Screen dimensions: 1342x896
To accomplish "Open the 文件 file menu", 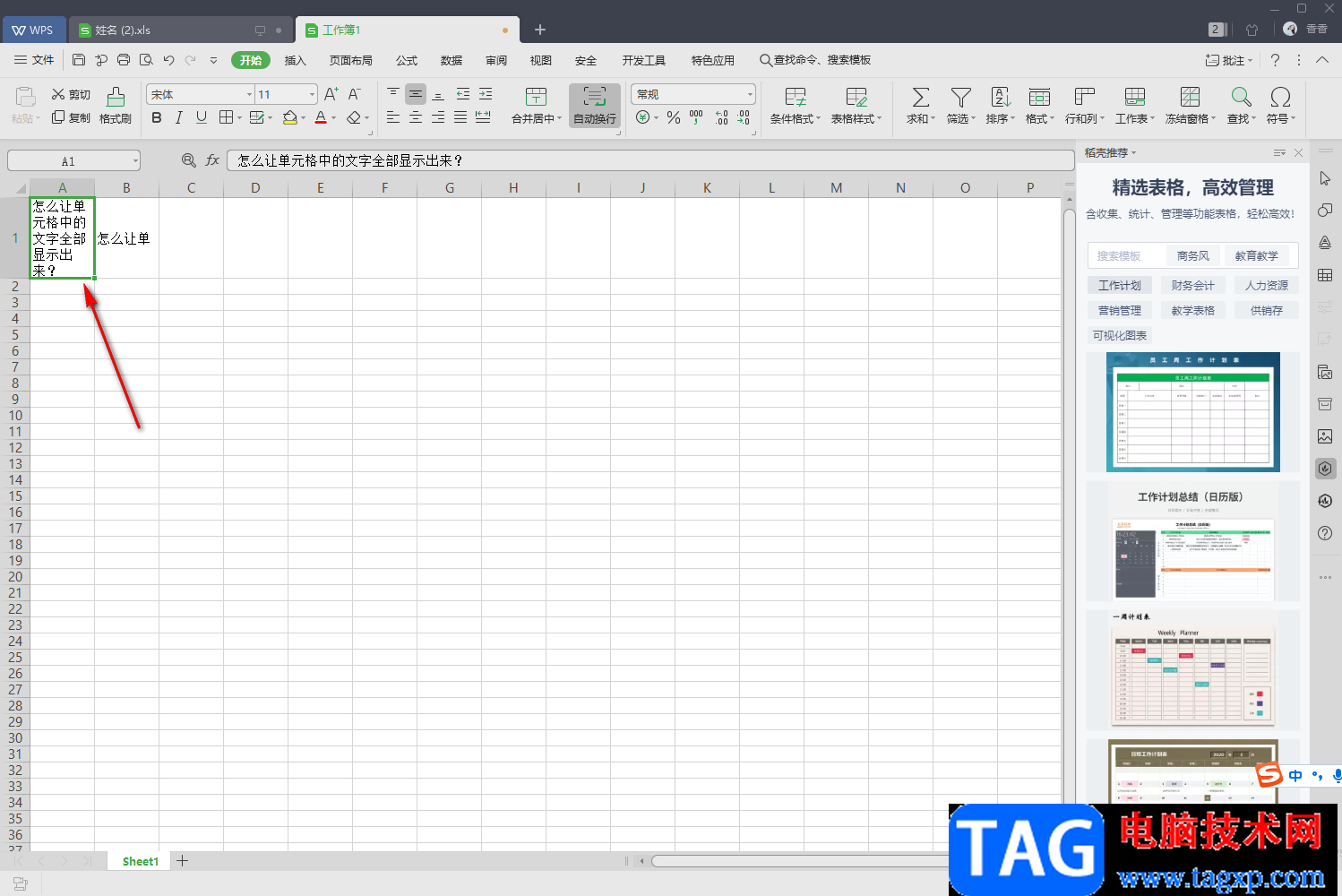I will (34, 60).
